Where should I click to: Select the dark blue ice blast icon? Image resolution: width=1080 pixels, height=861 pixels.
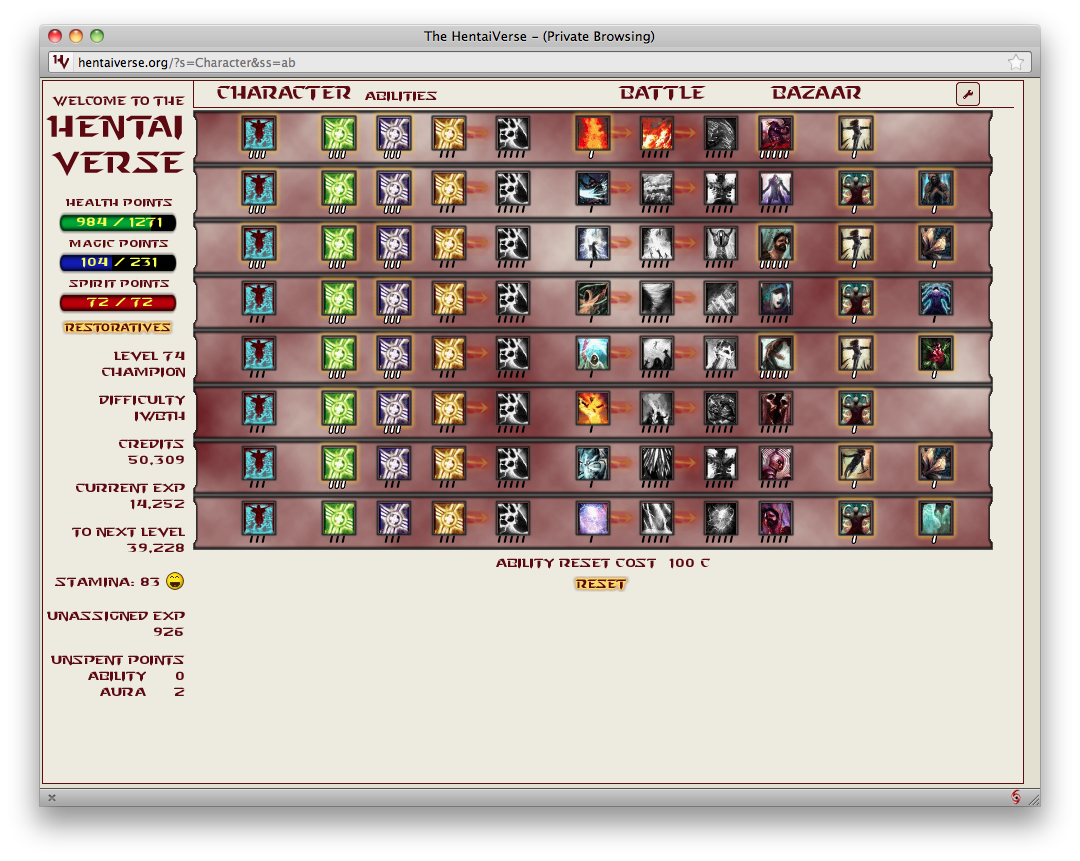[x=592, y=188]
